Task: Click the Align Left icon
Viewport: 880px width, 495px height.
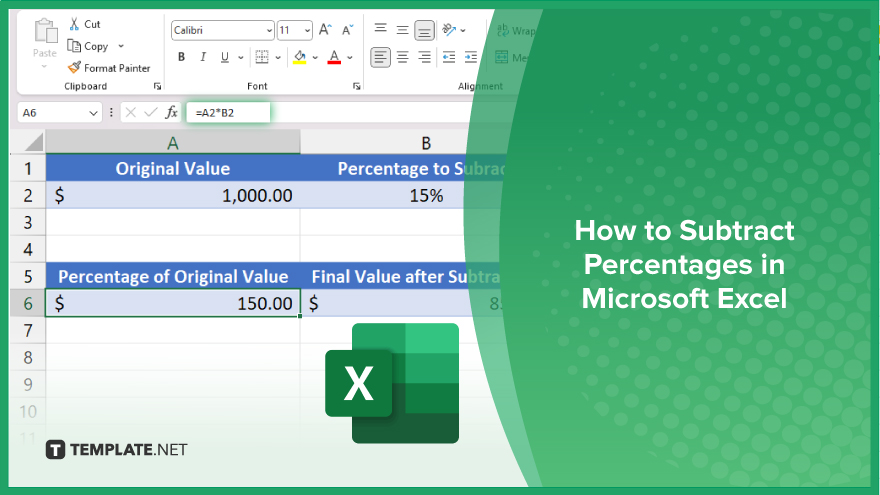Action: (381, 57)
